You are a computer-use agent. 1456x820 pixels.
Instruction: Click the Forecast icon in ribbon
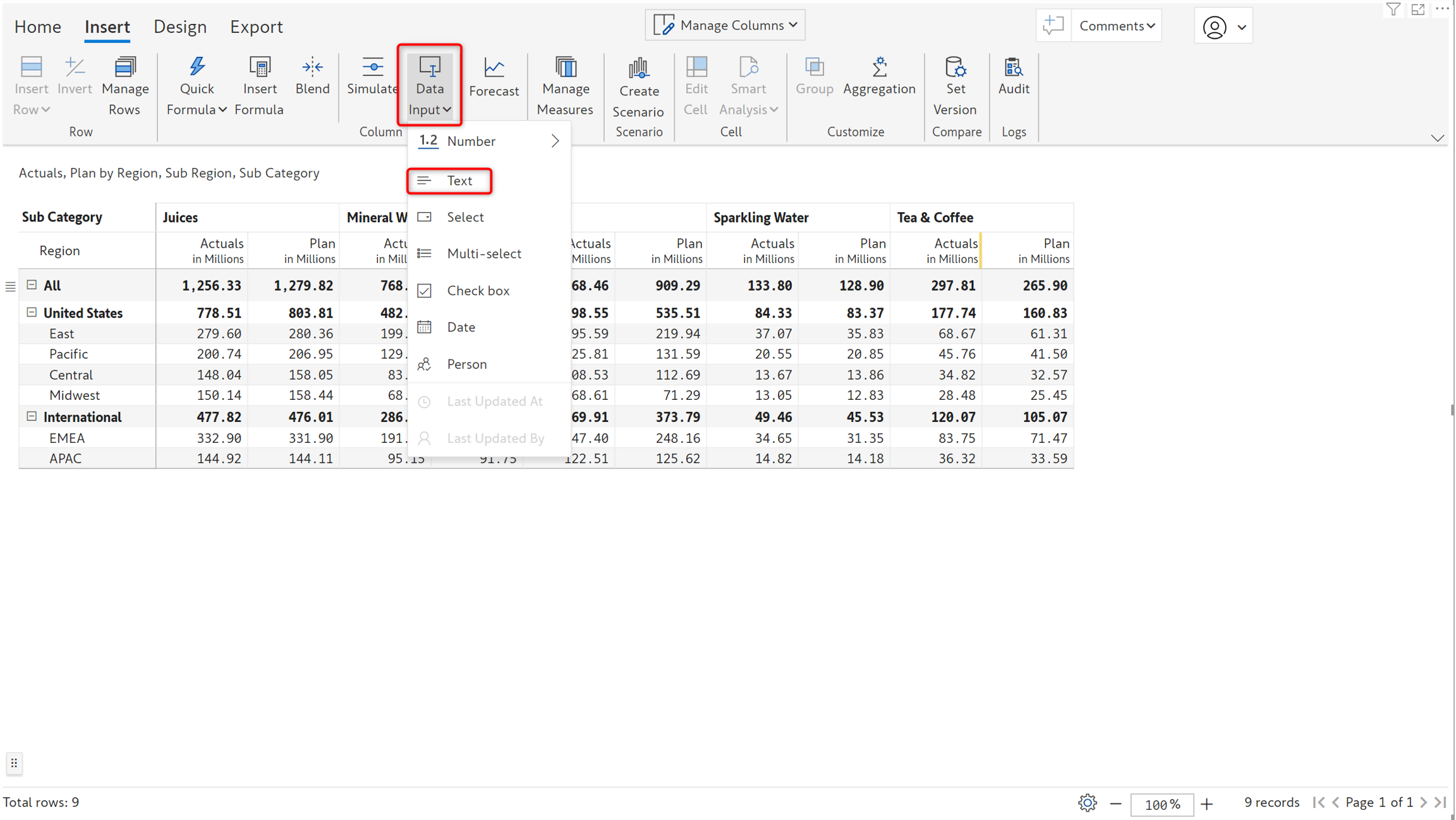point(494,68)
